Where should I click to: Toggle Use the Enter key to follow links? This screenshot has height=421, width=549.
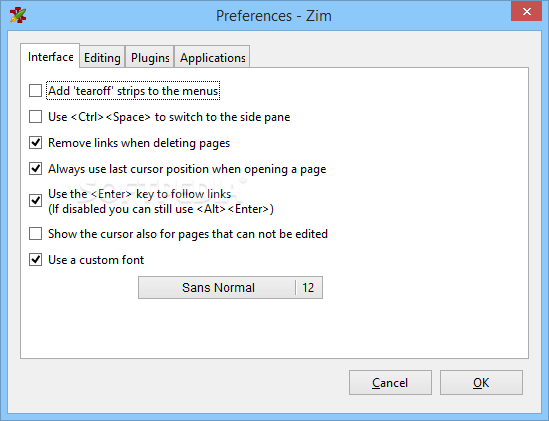point(35,201)
